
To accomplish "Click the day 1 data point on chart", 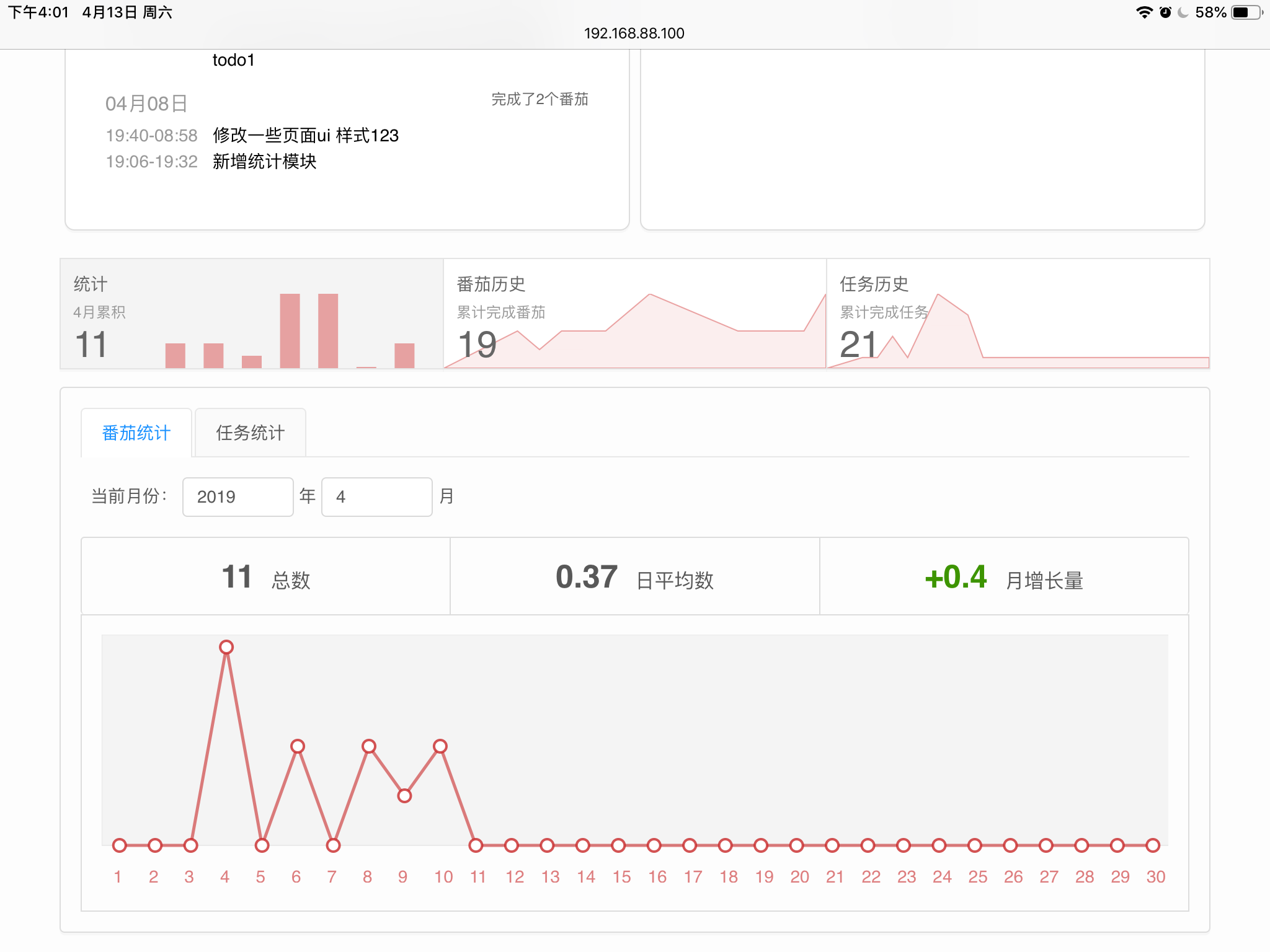I will (120, 845).
